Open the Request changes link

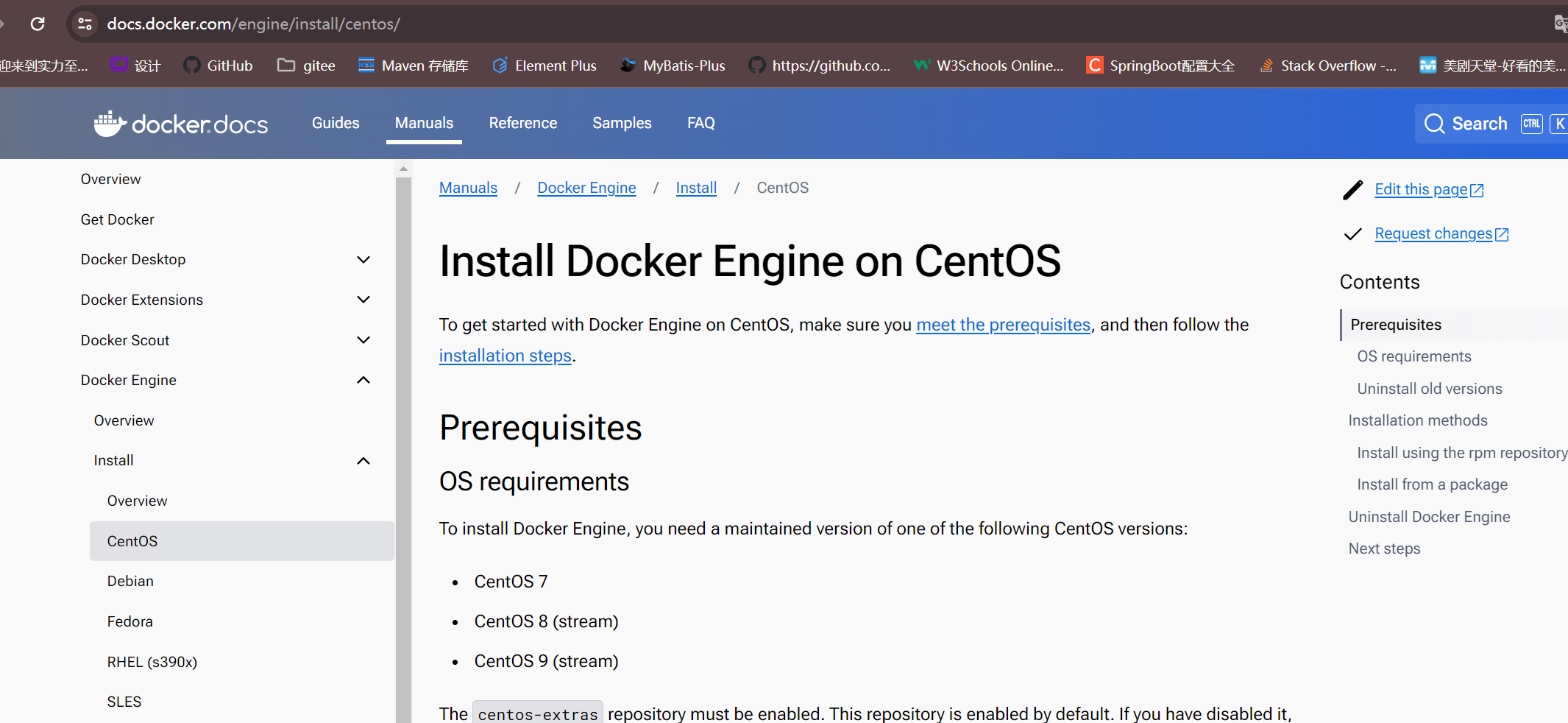1441,233
